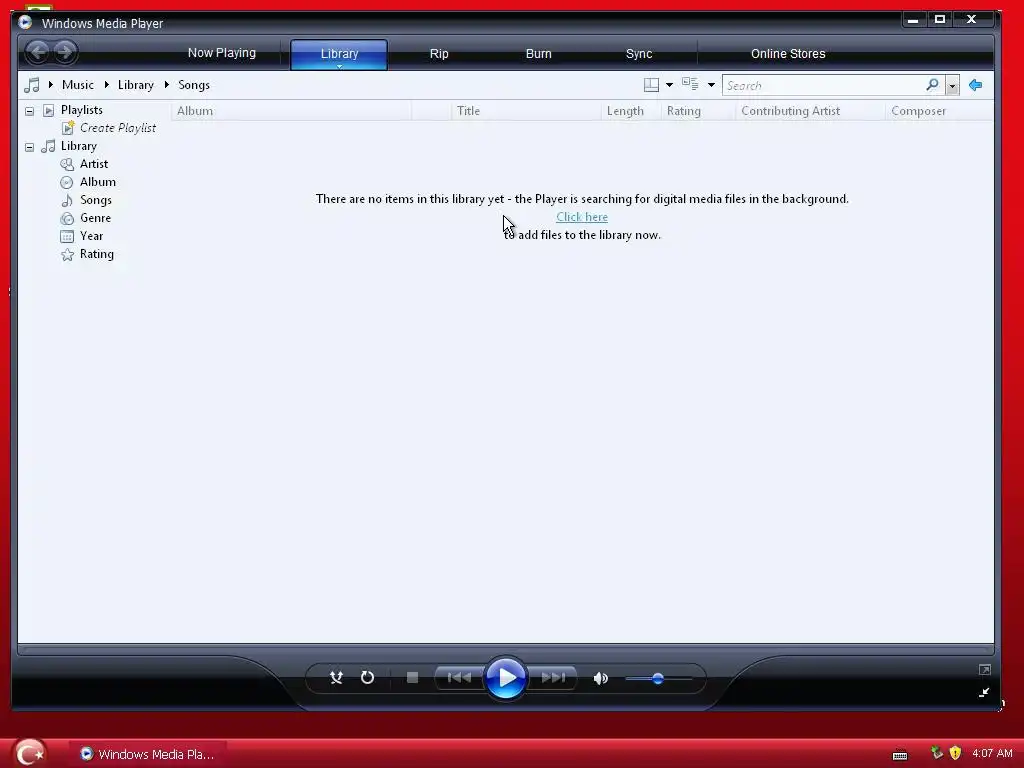Open the Start button on taskbar

click(x=29, y=753)
